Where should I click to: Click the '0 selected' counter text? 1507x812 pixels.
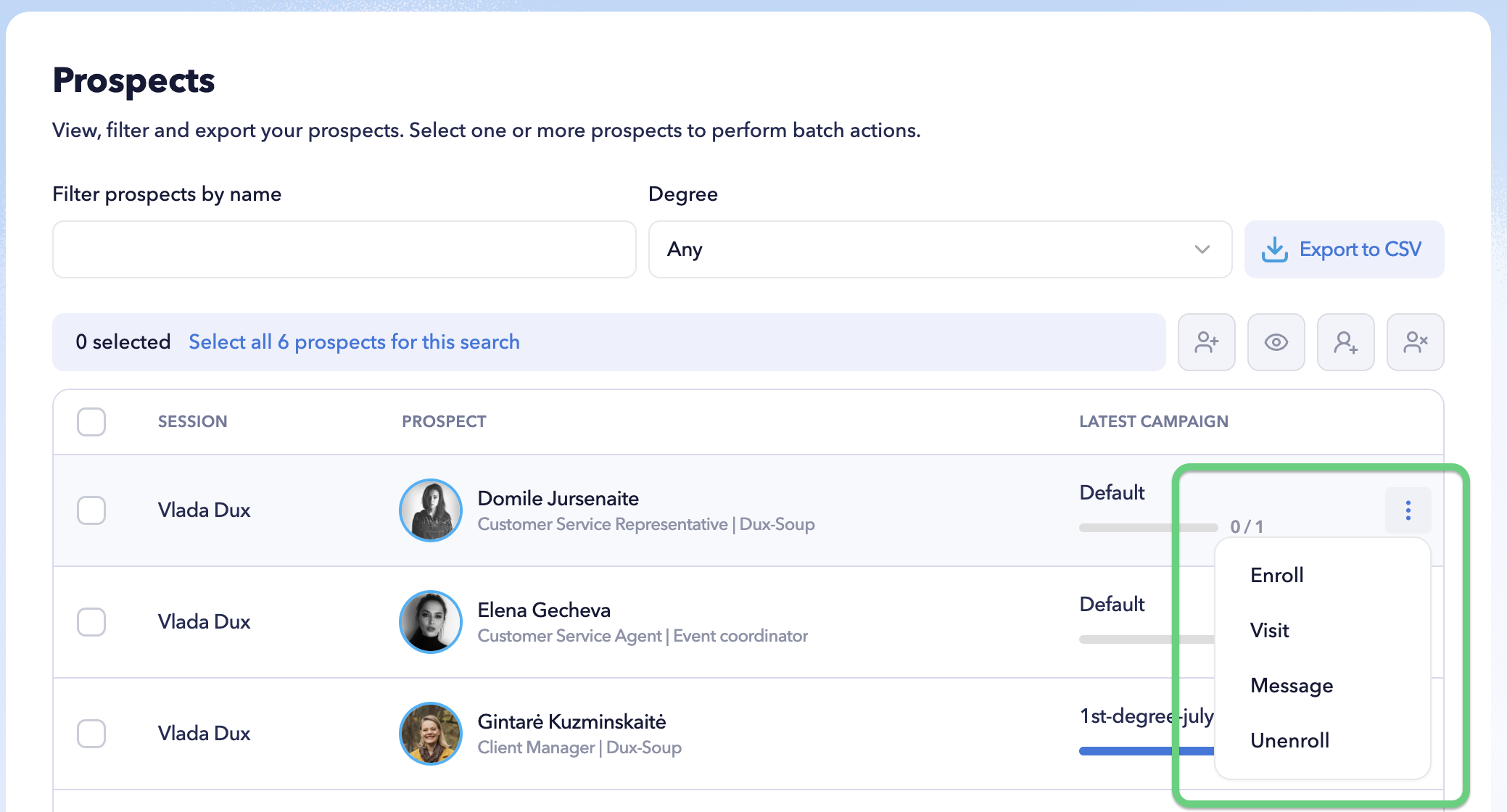(123, 342)
